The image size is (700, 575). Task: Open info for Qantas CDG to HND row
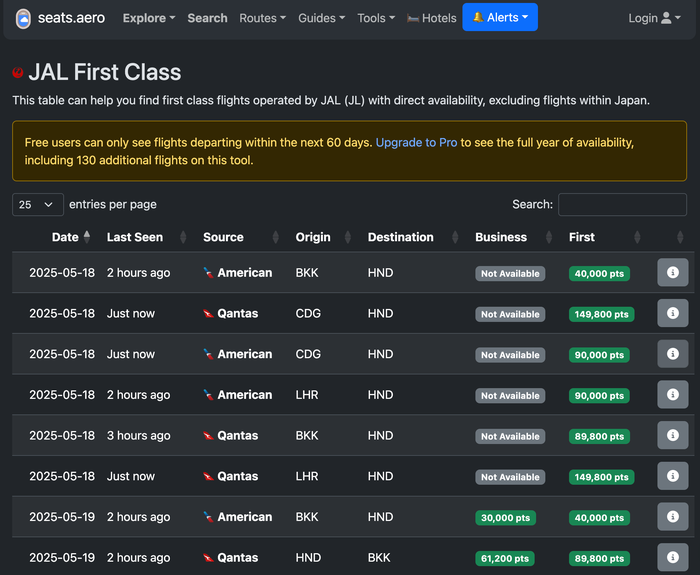(x=672, y=313)
